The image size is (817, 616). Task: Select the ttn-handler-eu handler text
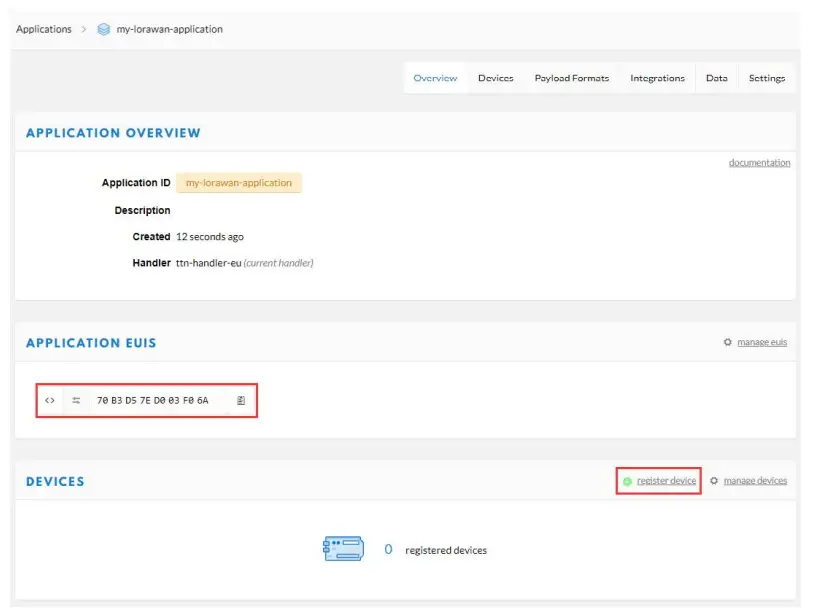[208, 263]
